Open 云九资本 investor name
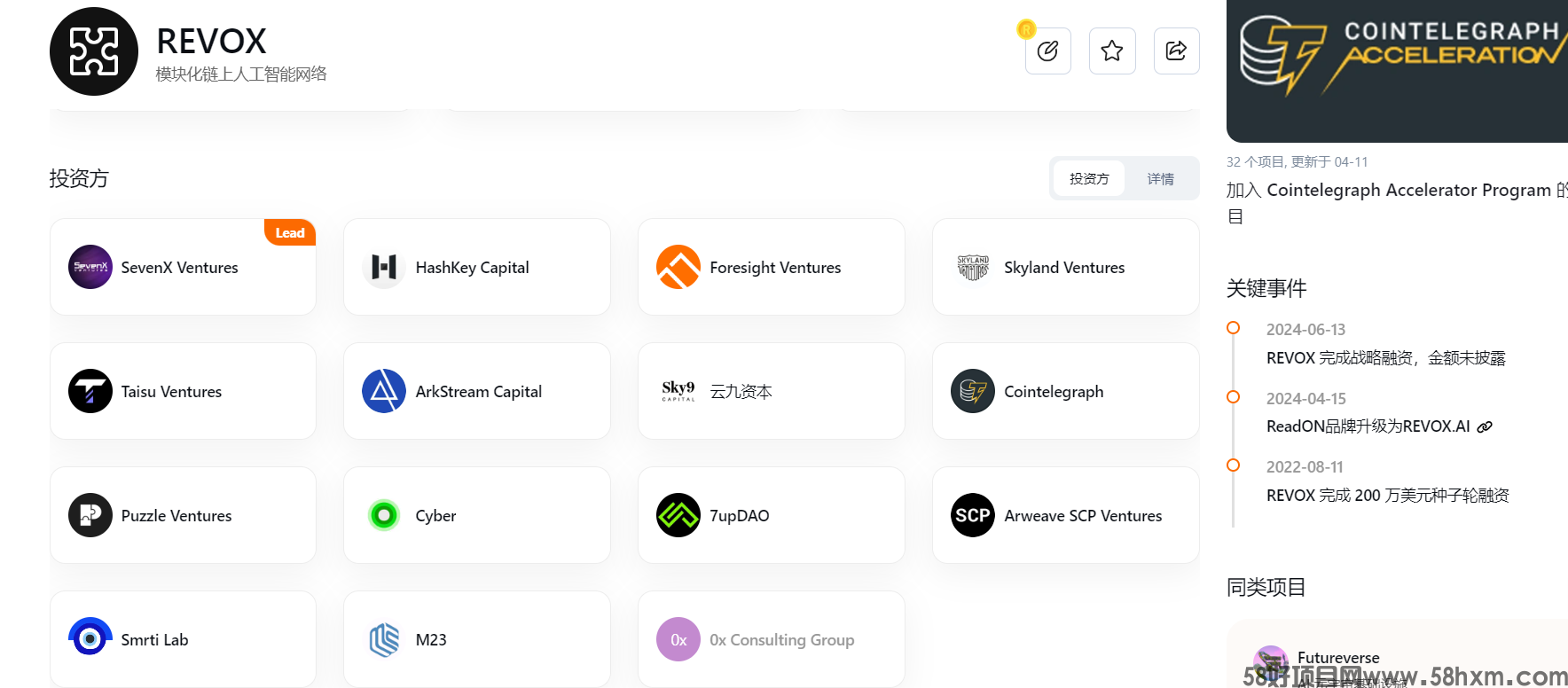This screenshot has width=1568, height=688. 741,391
